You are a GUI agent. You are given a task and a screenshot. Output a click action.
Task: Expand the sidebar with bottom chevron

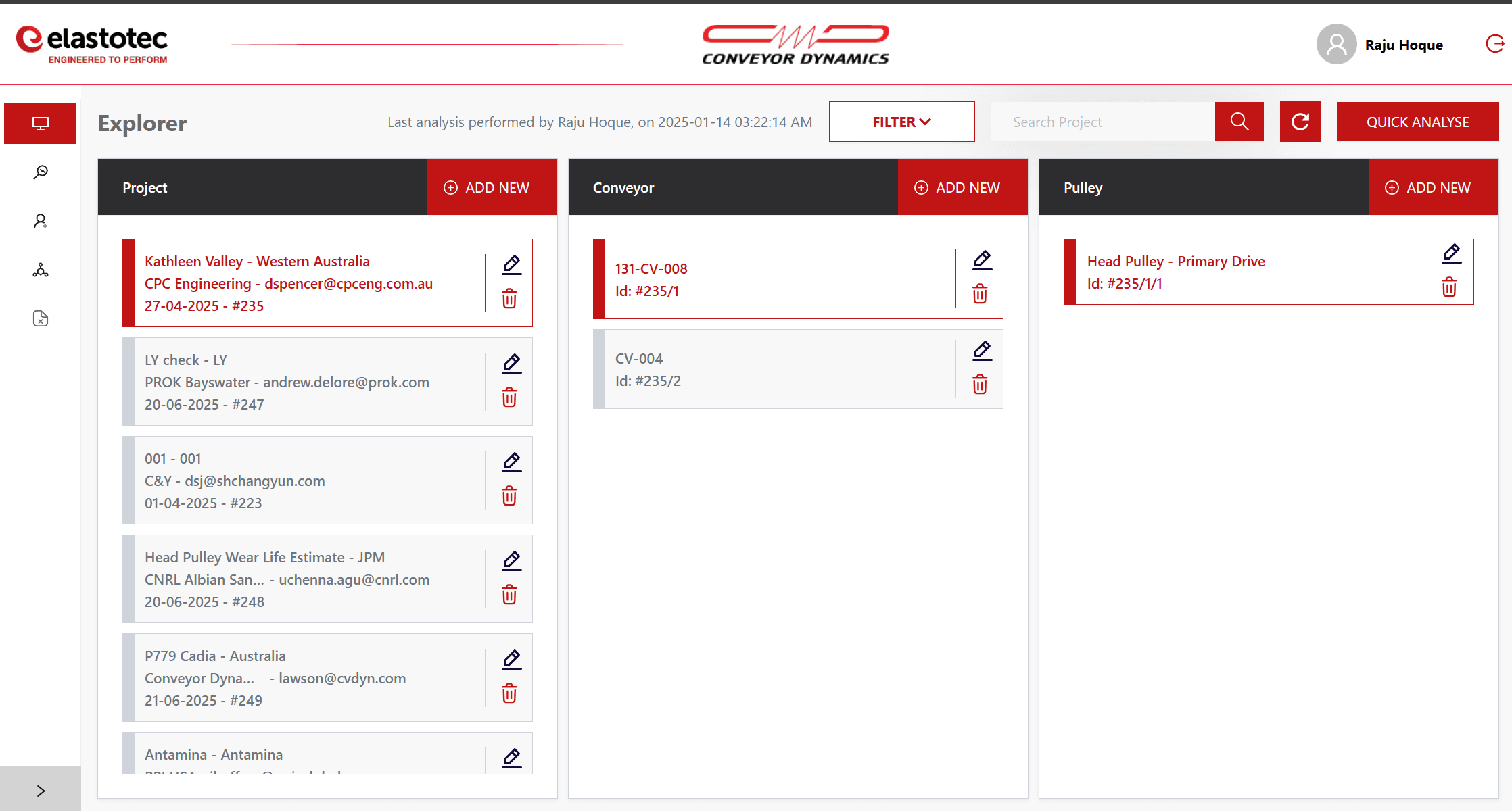(41, 791)
